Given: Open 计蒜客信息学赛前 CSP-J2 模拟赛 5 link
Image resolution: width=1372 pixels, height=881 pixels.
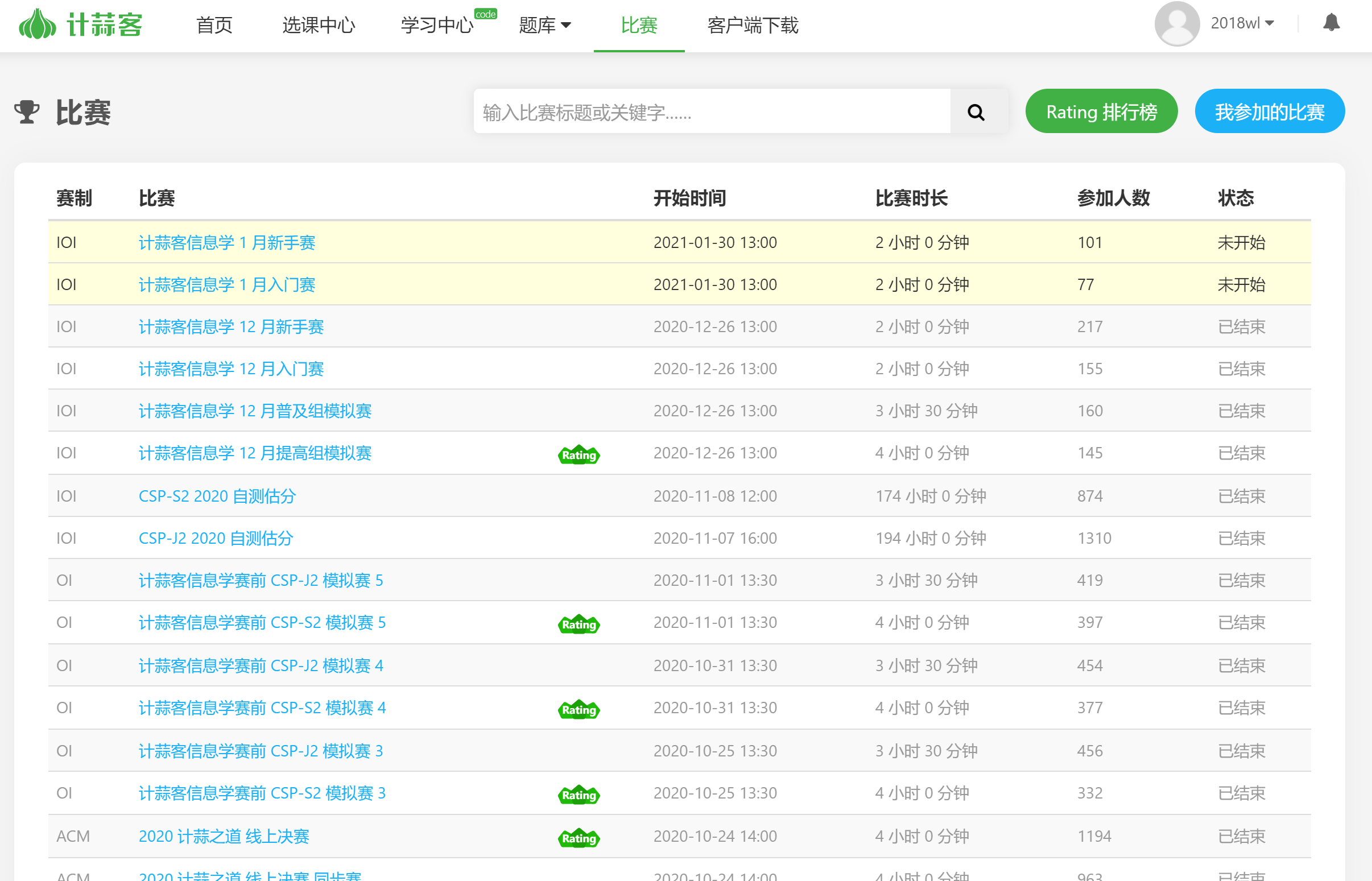Looking at the screenshot, I should pyautogui.click(x=261, y=581).
